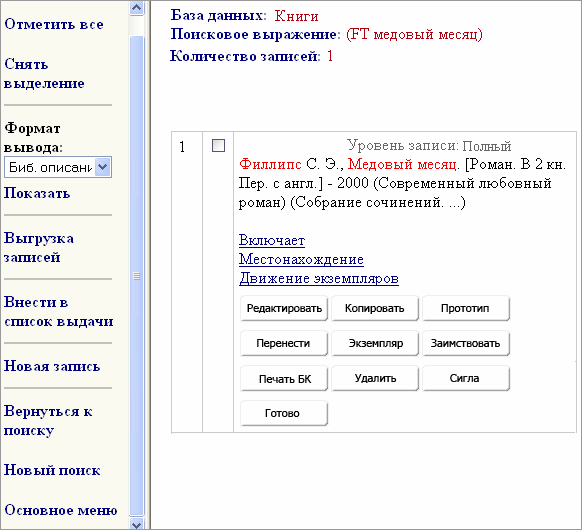
Task: Click record number 1 cell
Action: pos(187,282)
